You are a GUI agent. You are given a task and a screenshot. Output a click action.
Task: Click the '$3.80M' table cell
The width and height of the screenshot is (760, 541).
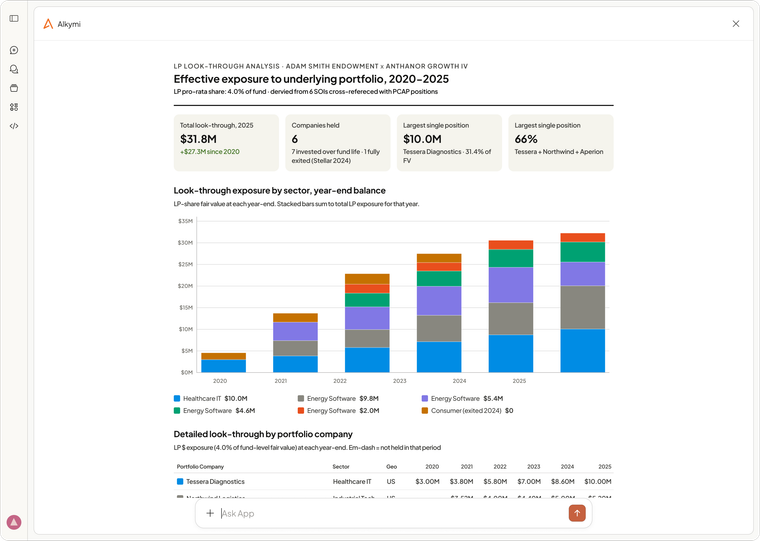tap(461, 481)
